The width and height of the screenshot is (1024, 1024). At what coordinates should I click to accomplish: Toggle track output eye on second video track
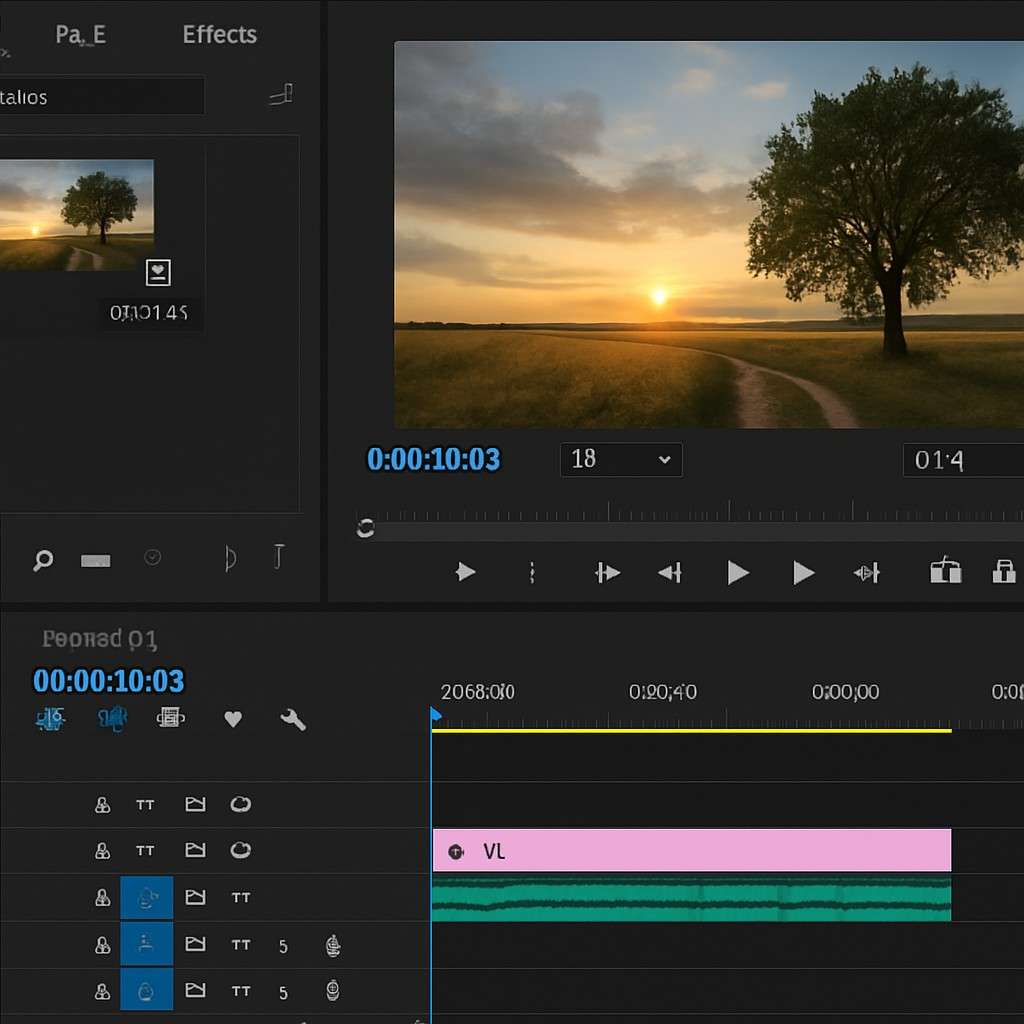pyautogui.click(x=240, y=851)
